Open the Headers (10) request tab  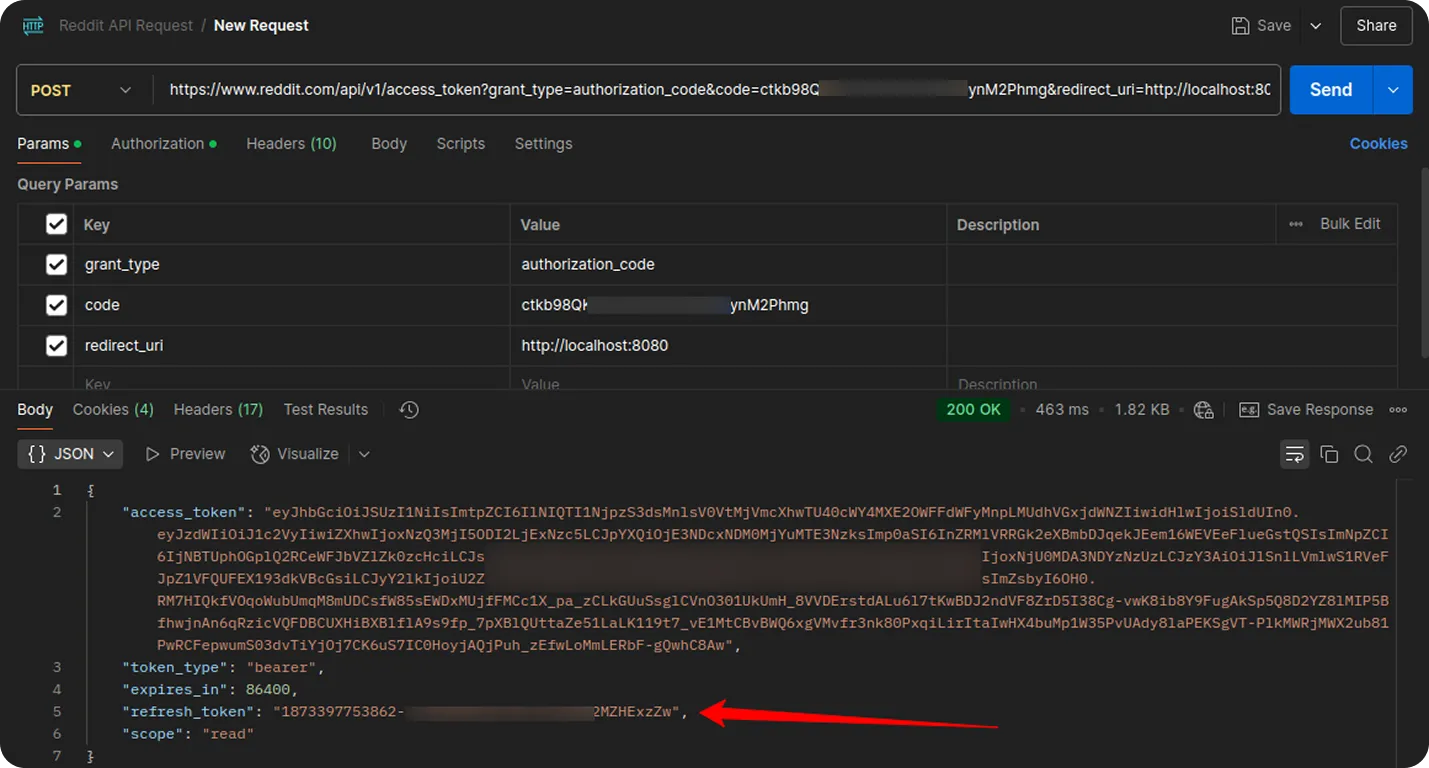(291, 144)
